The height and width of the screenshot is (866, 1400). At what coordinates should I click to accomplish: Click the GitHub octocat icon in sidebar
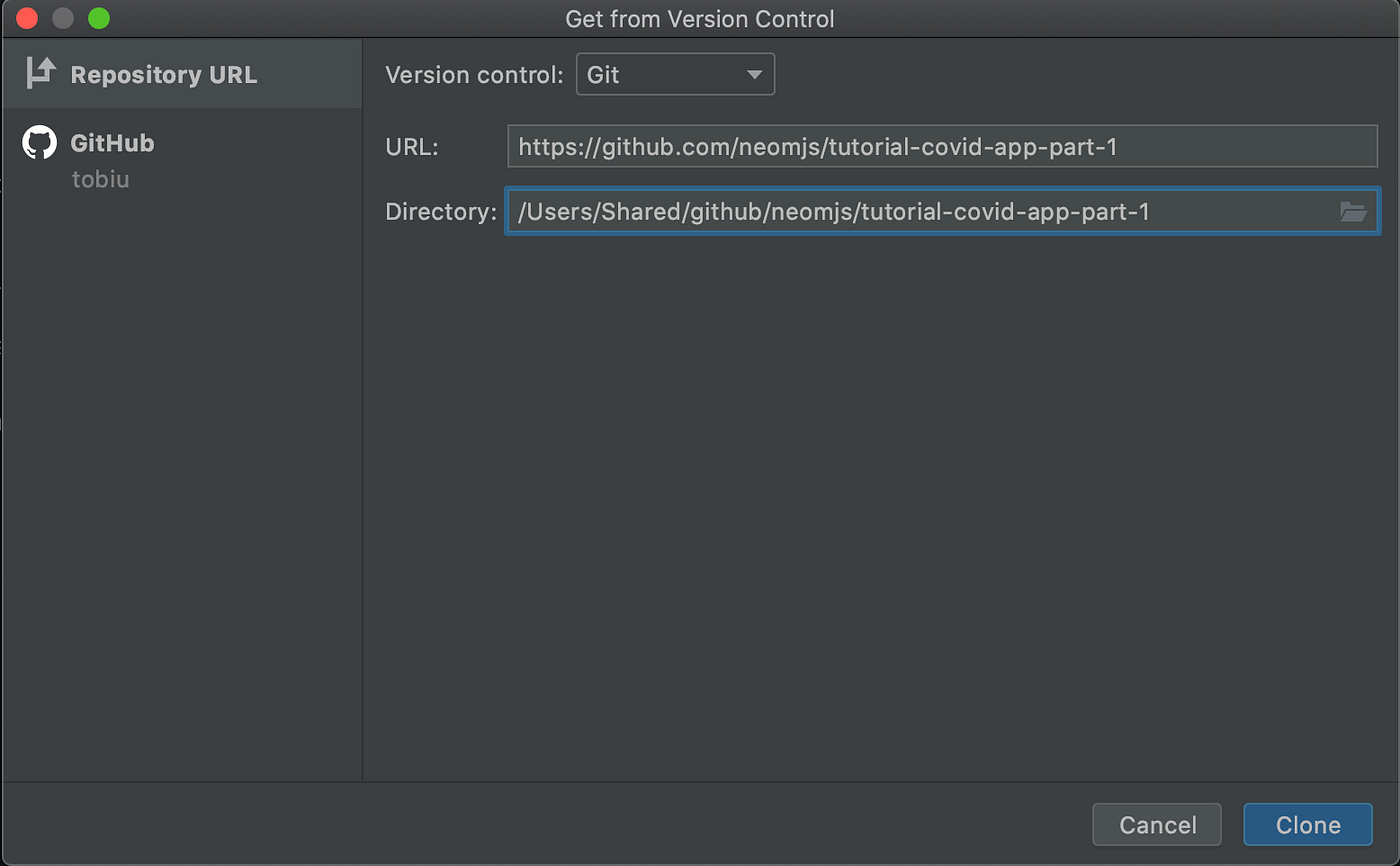(38, 142)
